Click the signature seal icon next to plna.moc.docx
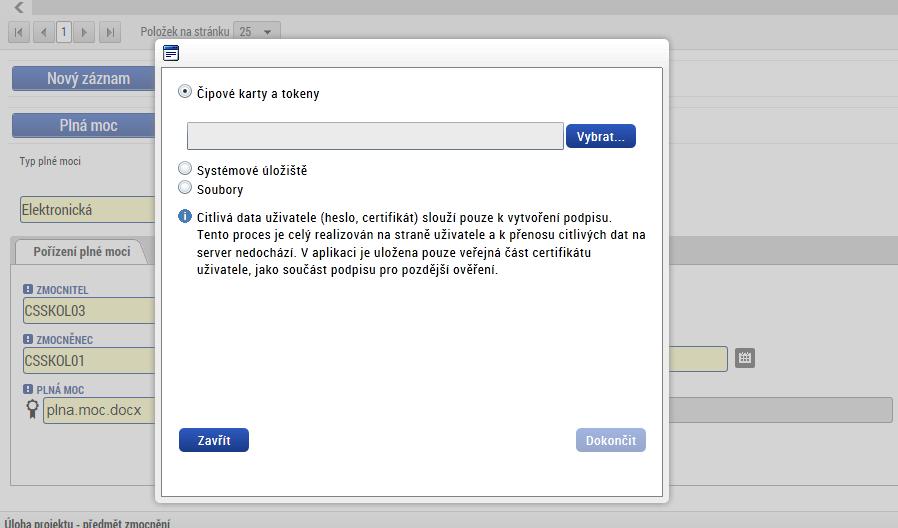The image size is (898, 528). click(x=32, y=409)
